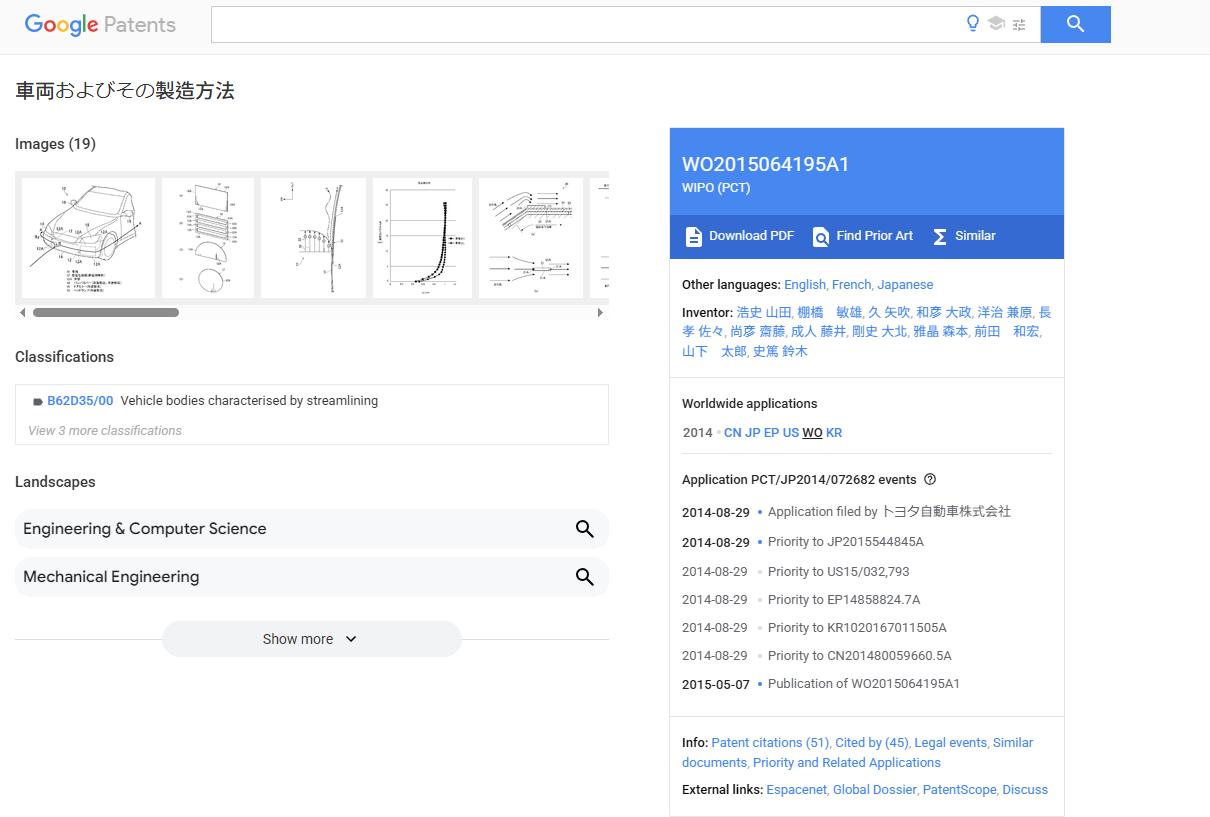Open the graph curve figure thumbnail

(422, 238)
